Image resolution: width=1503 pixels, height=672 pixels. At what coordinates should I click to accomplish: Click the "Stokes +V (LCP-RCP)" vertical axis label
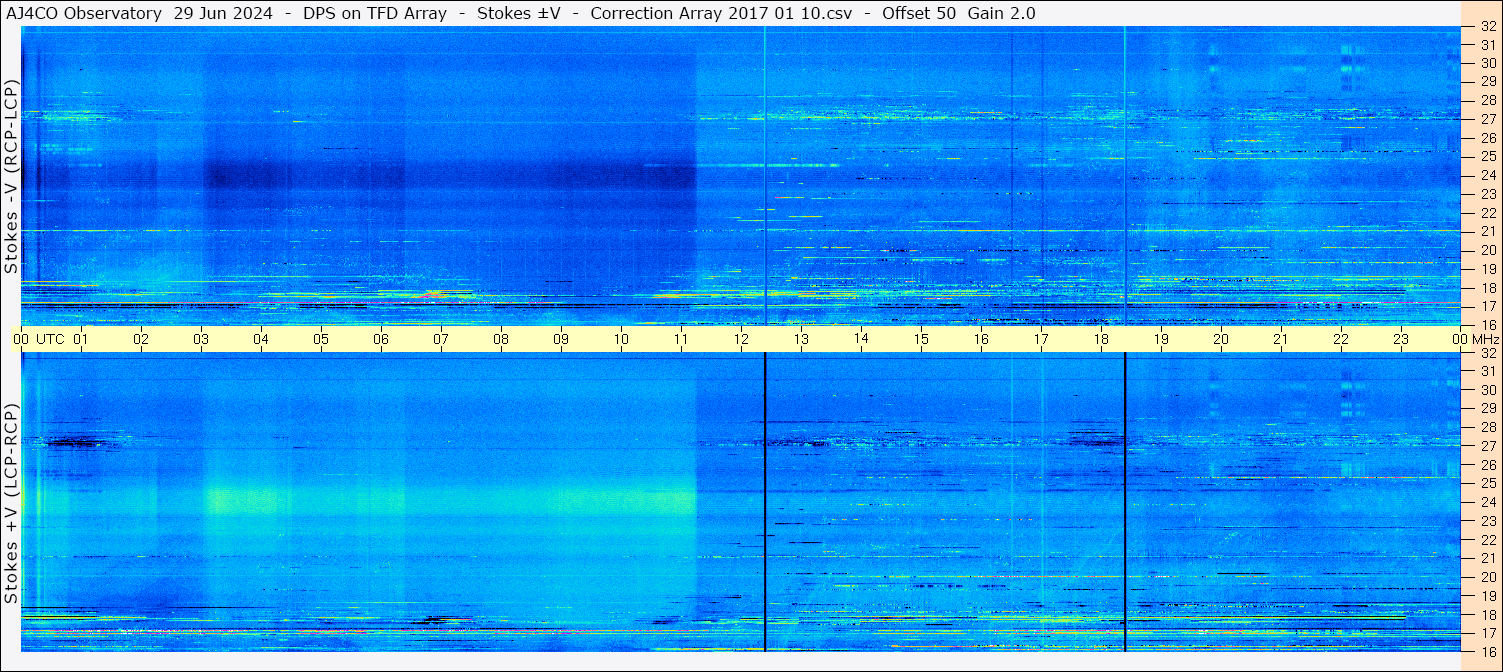(11, 503)
